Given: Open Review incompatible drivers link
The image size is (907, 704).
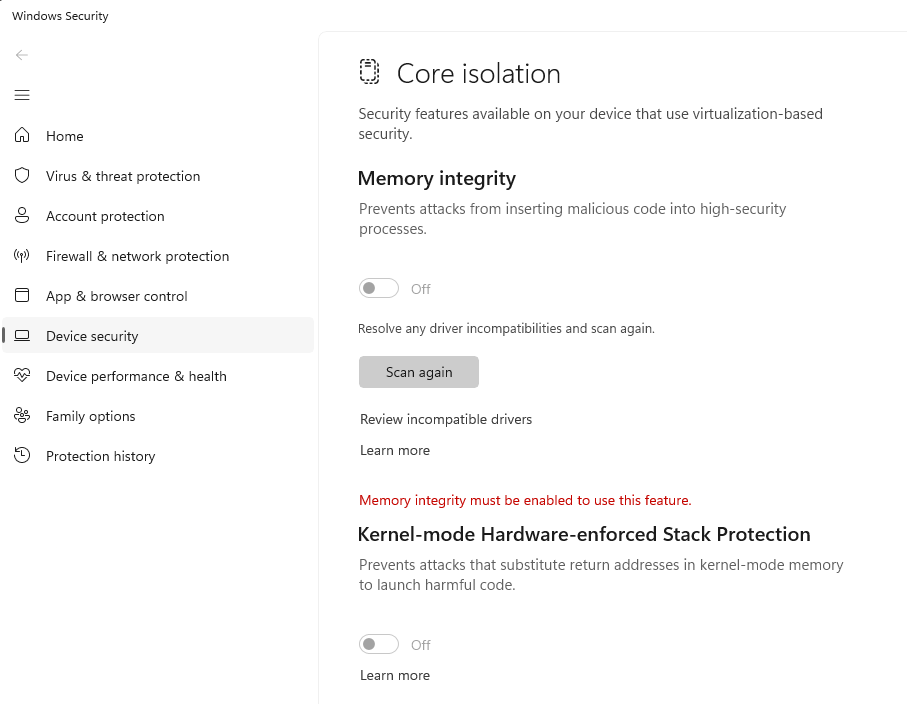Looking at the screenshot, I should point(446,419).
